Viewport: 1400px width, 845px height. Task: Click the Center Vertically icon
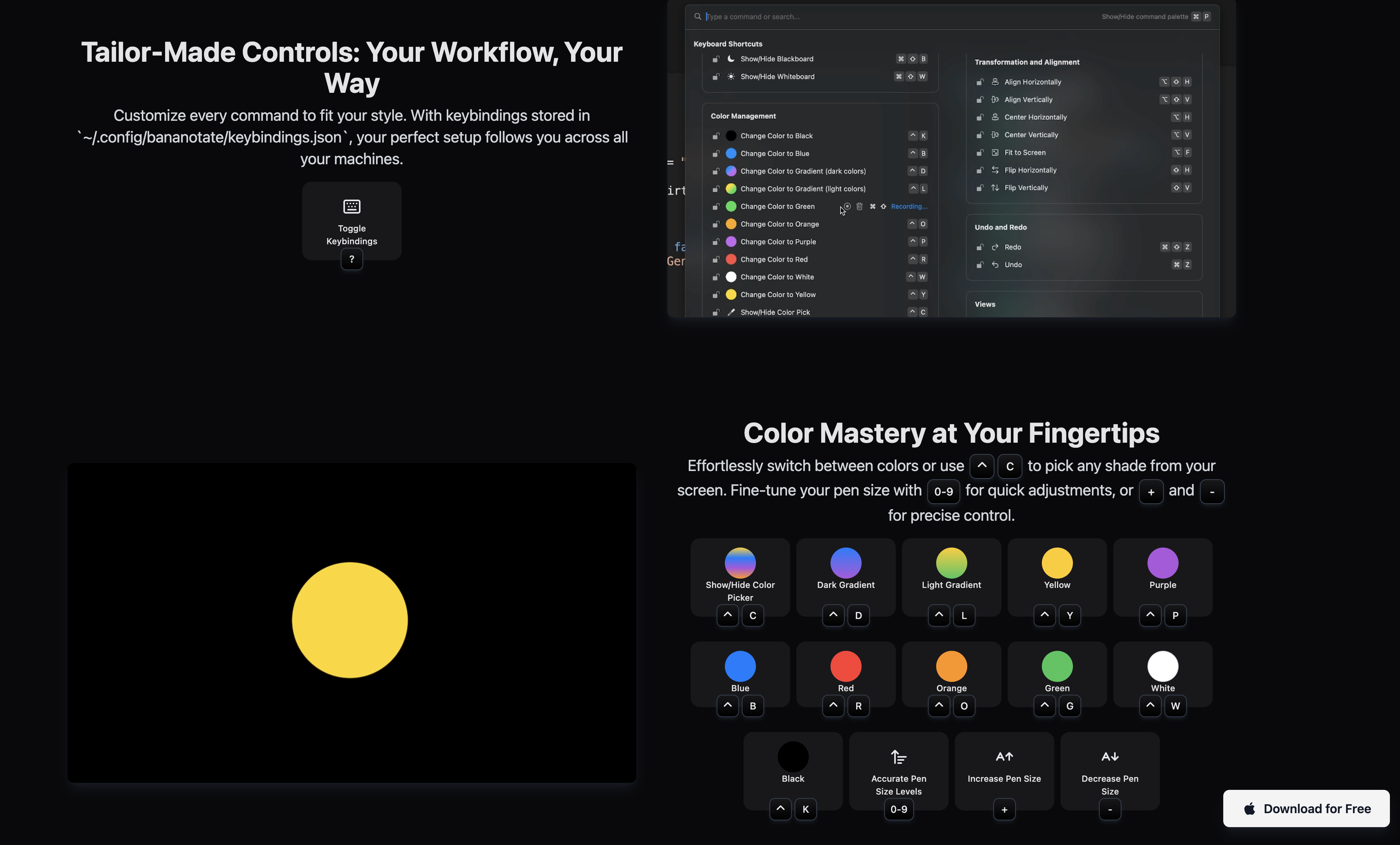(995, 135)
